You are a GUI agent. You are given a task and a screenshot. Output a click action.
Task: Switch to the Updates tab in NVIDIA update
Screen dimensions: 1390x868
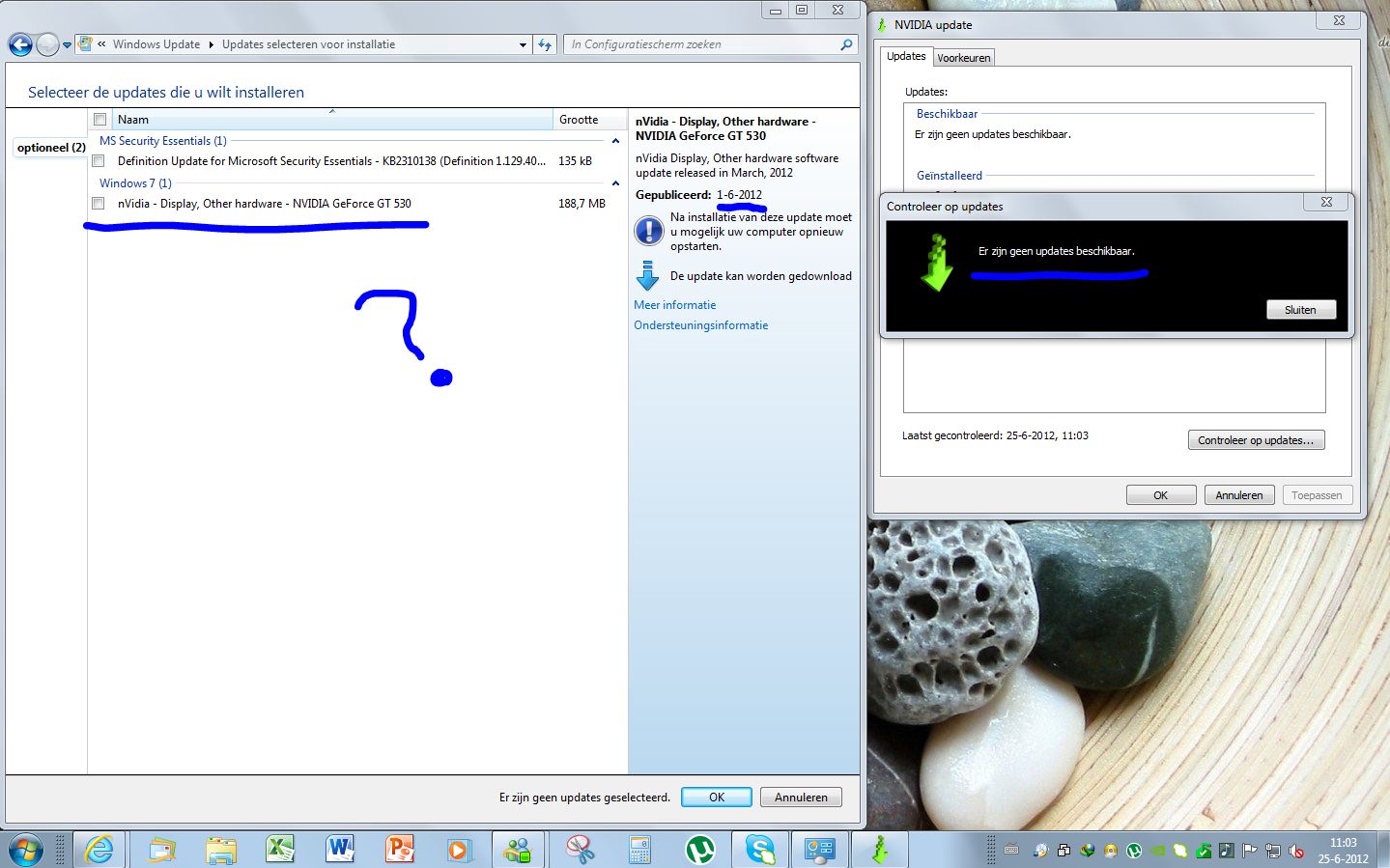point(906,56)
